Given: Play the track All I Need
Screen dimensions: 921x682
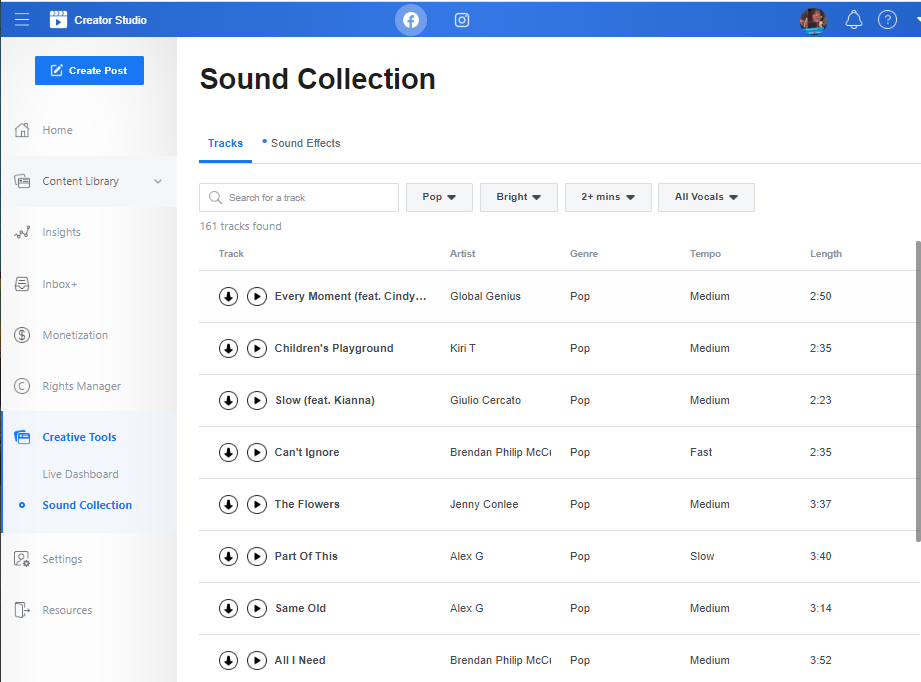Looking at the screenshot, I should tap(257, 660).
